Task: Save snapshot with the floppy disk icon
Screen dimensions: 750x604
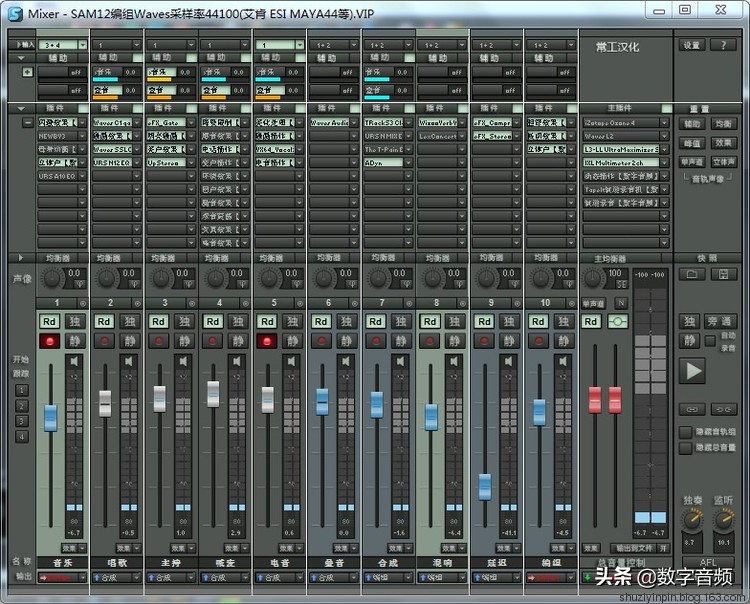Action: 724,273
